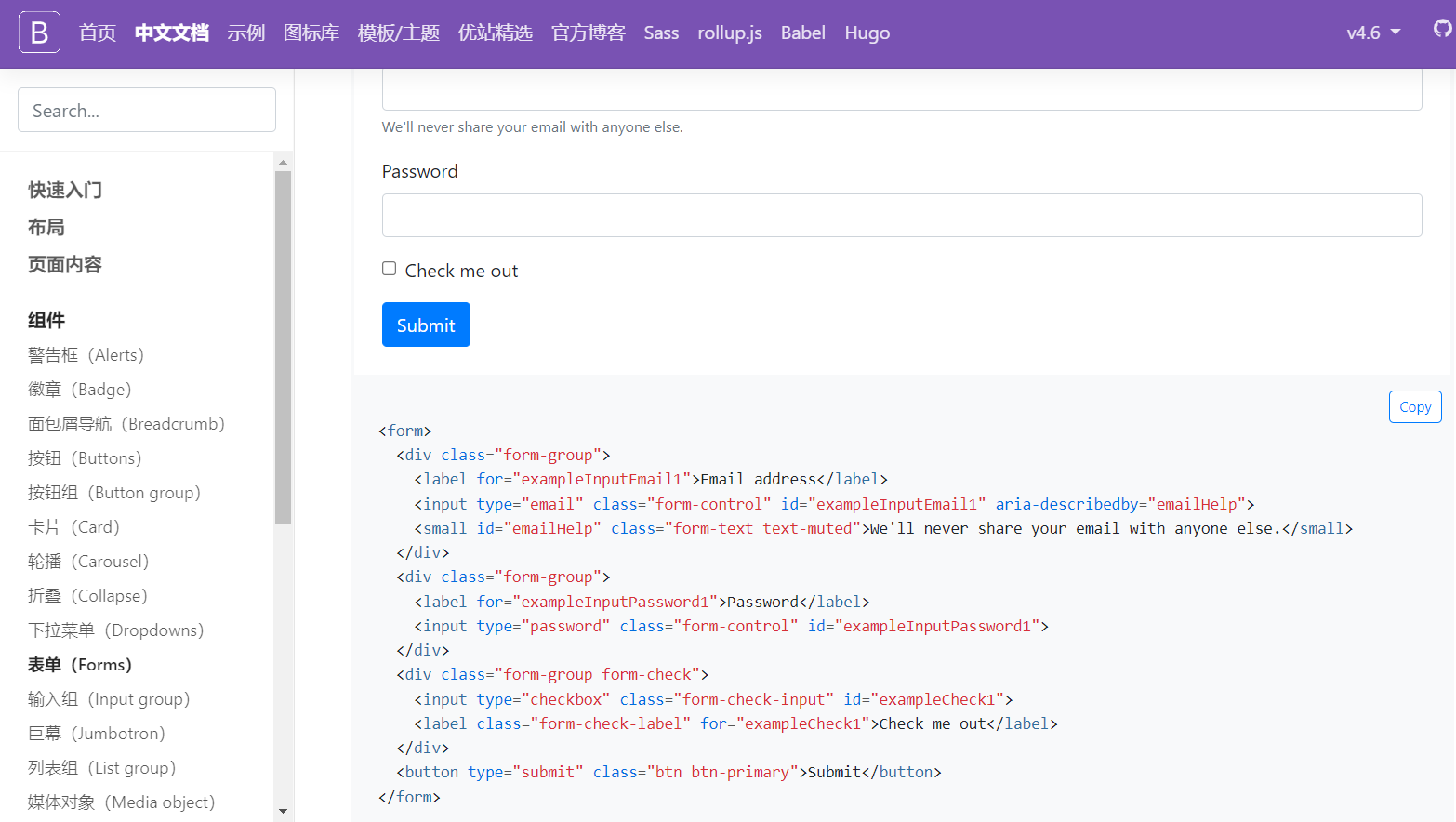The height and width of the screenshot is (822, 1456).
Task: Visit 官方博客 via the navbar
Action: pyautogui.click(x=588, y=33)
